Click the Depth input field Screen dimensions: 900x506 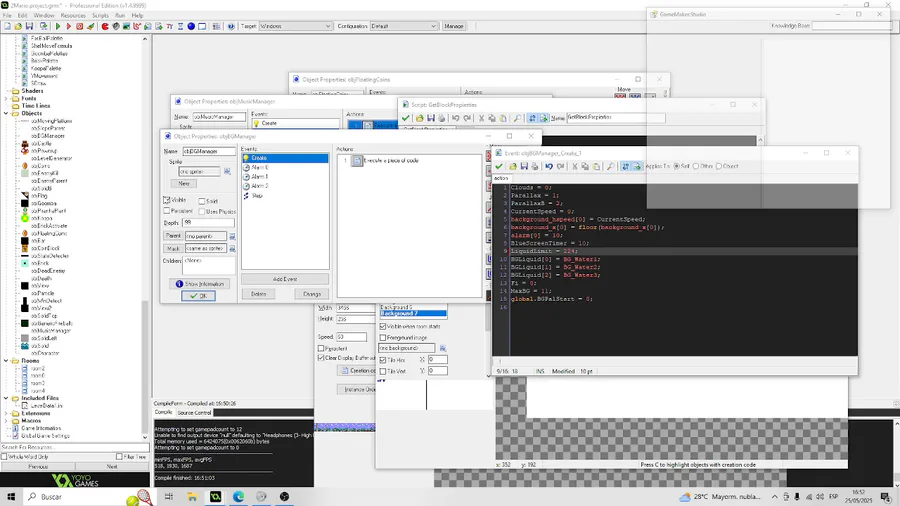[208, 223]
